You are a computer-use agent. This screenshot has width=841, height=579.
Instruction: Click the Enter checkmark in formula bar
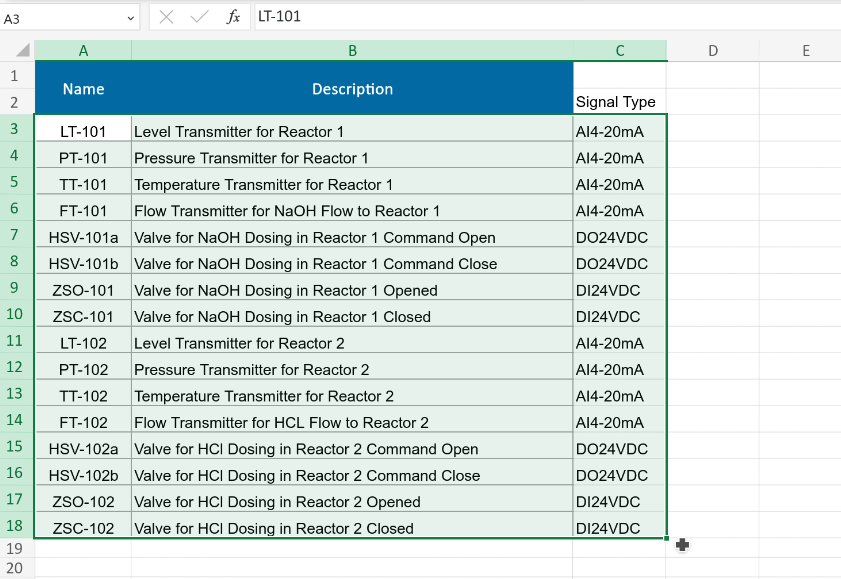tap(199, 17)
